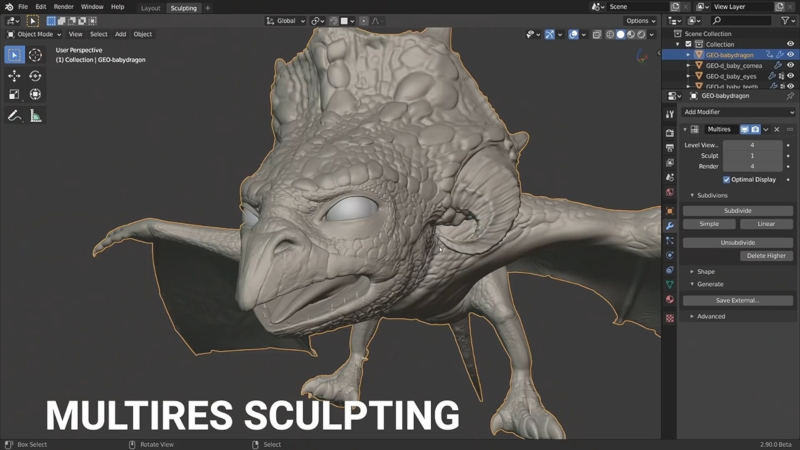The image size is (800, 450).
Task: Pin the GEO-babydragon properties context
Action: (790, 96)
